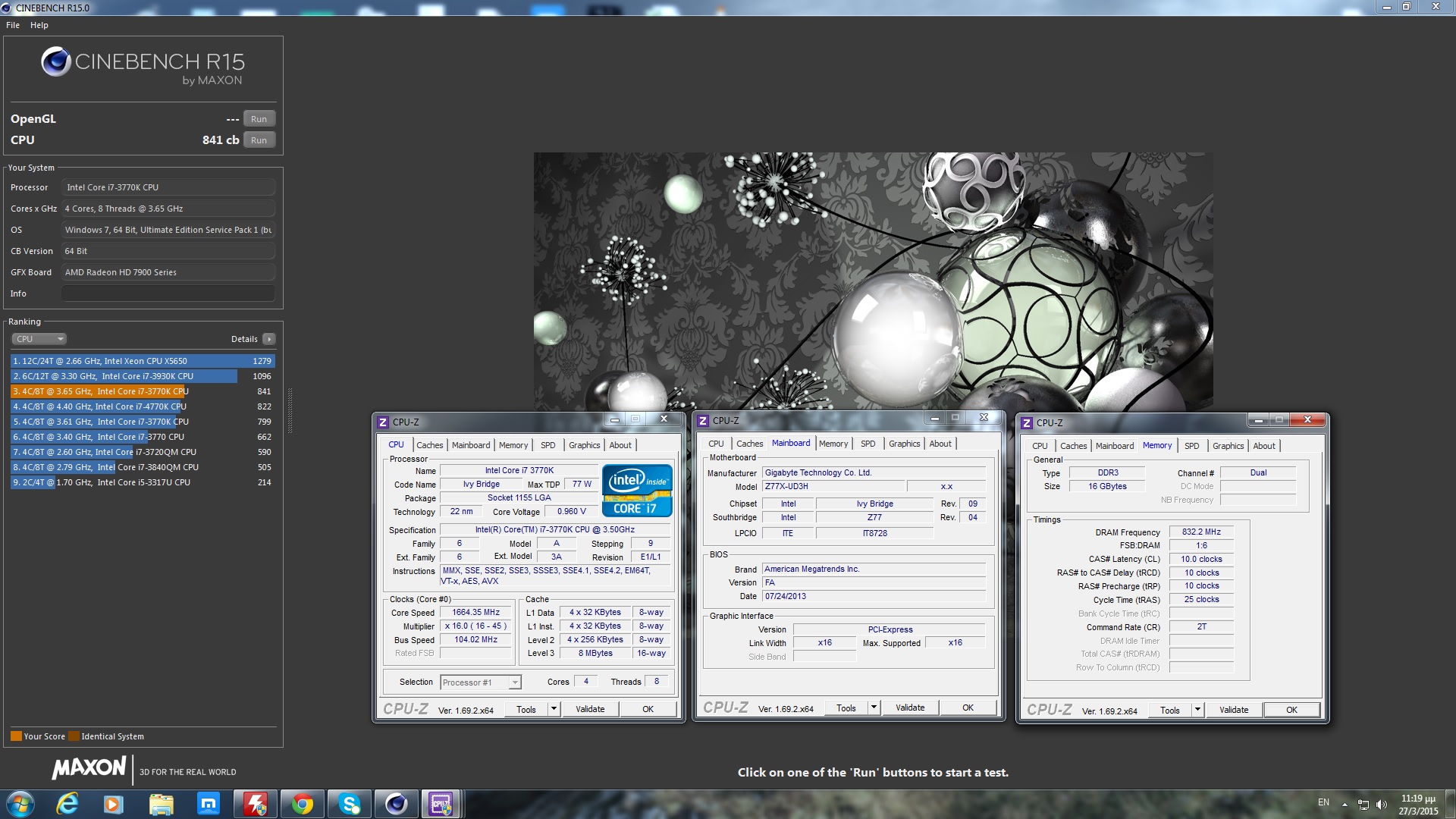
Task: Open the CPU ranking type dropdown
Action: point(39,339)
